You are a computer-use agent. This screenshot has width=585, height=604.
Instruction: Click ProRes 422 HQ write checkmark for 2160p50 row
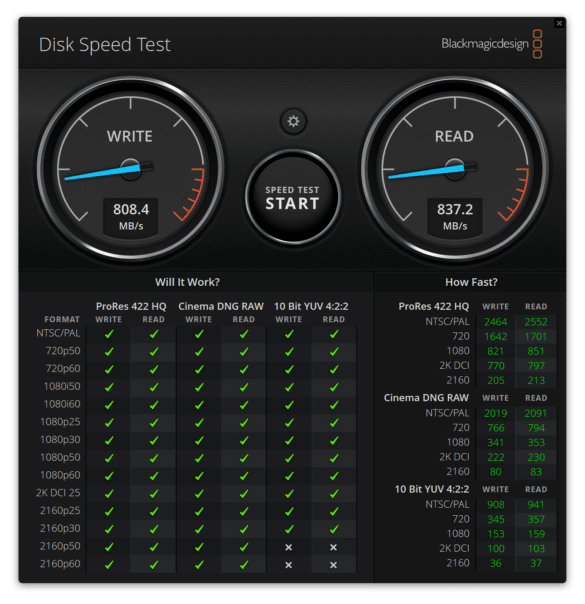pos(109,547)
